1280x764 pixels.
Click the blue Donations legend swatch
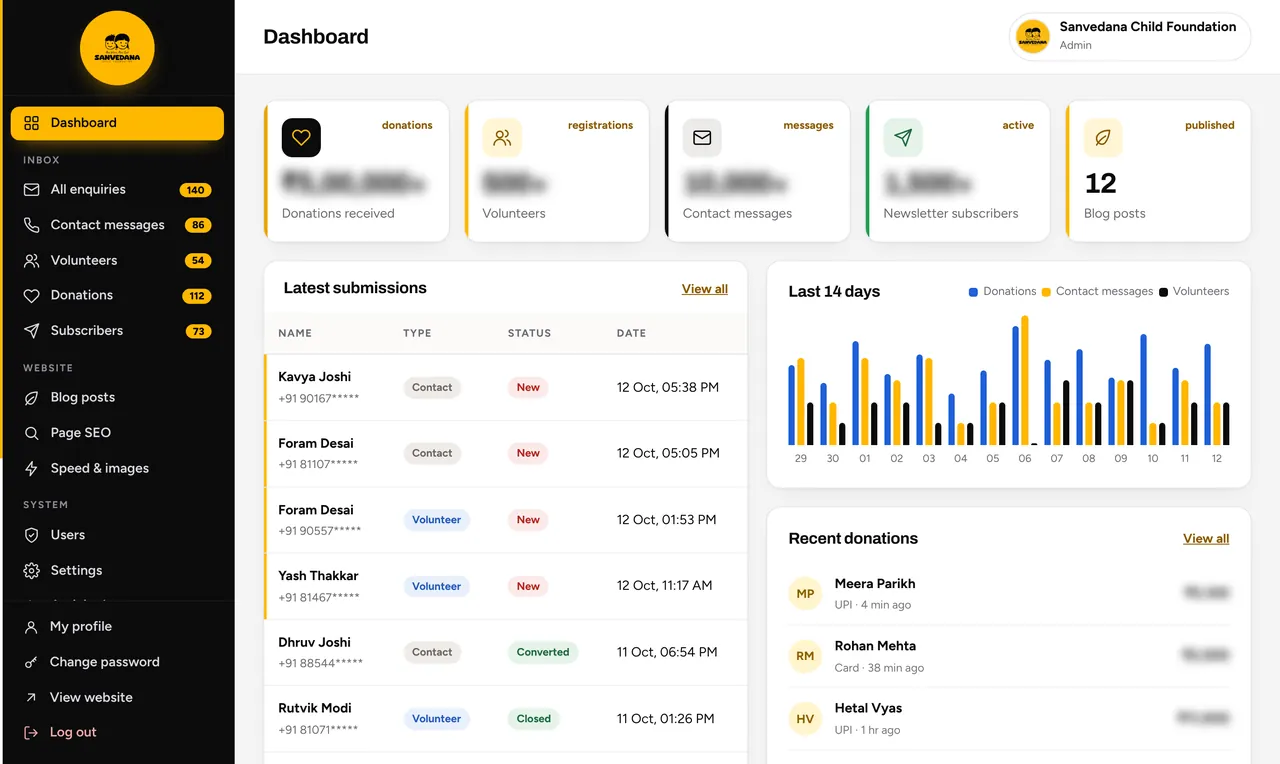[x=973, y=292]
